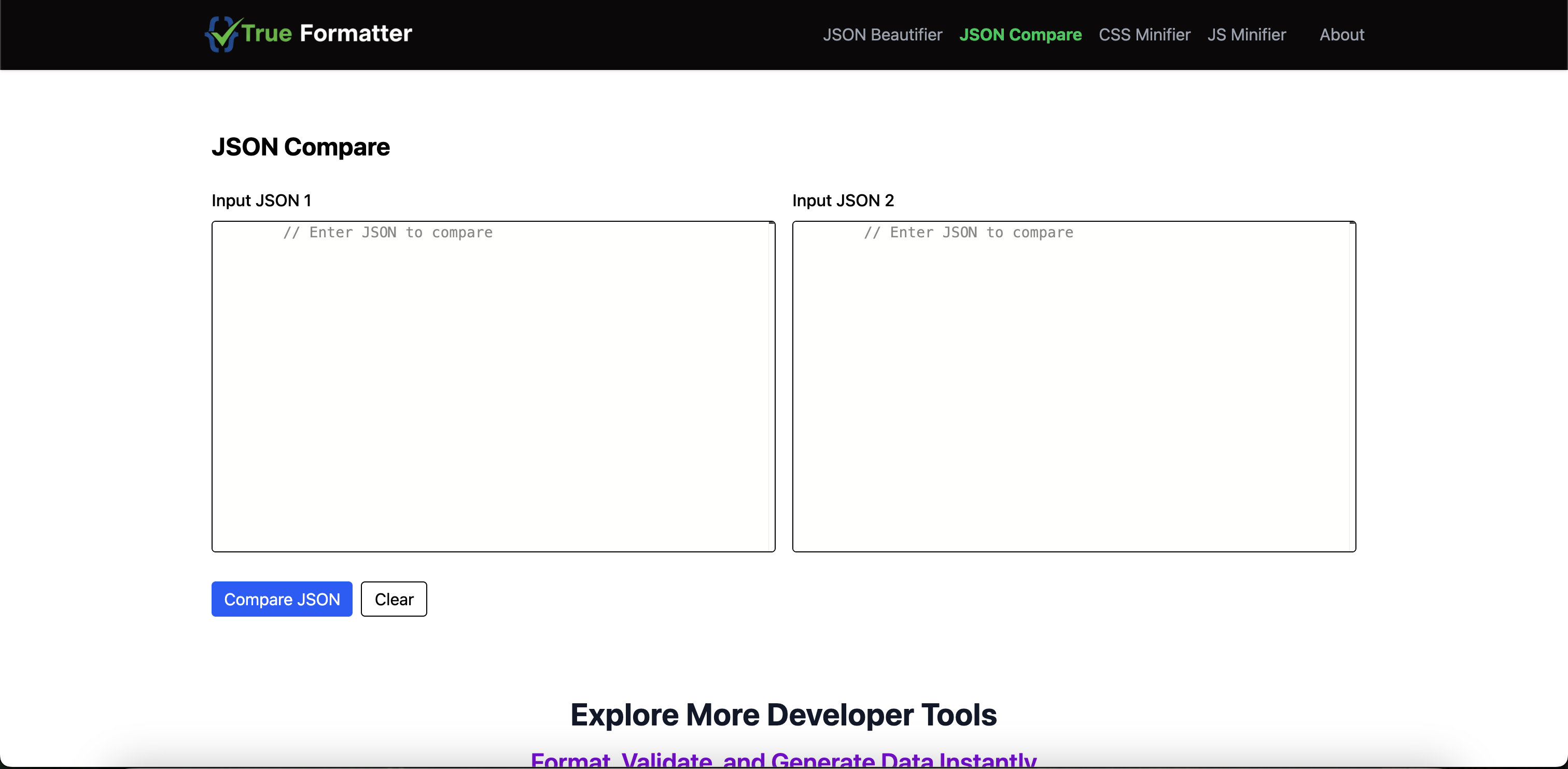Navigate to JS Minifier
Image resolution: width=1568 pixels, height=769 pixels.
[x=1247, y=35]
